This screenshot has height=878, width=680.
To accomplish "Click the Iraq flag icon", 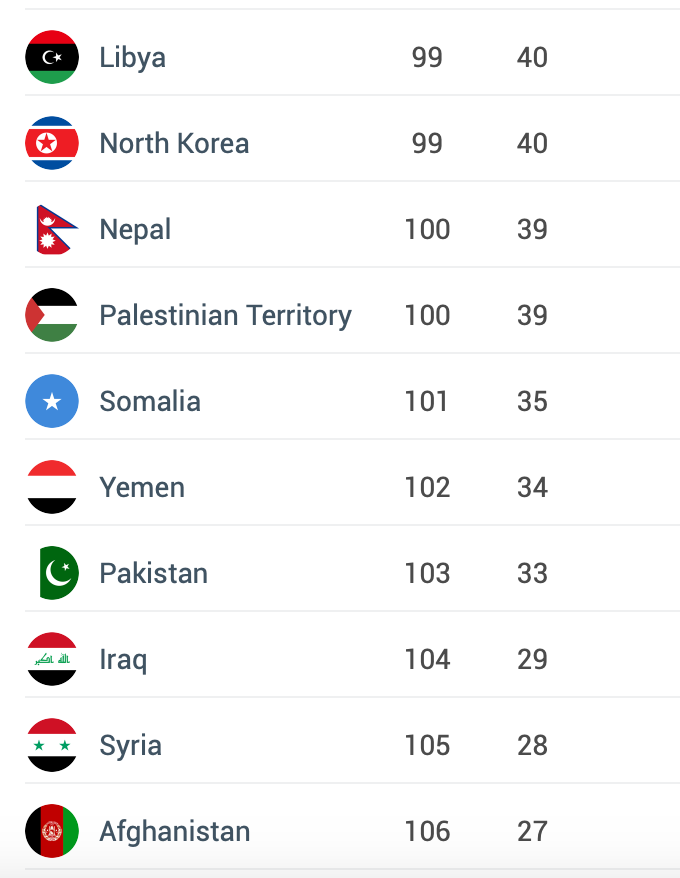I will point(52,659).
